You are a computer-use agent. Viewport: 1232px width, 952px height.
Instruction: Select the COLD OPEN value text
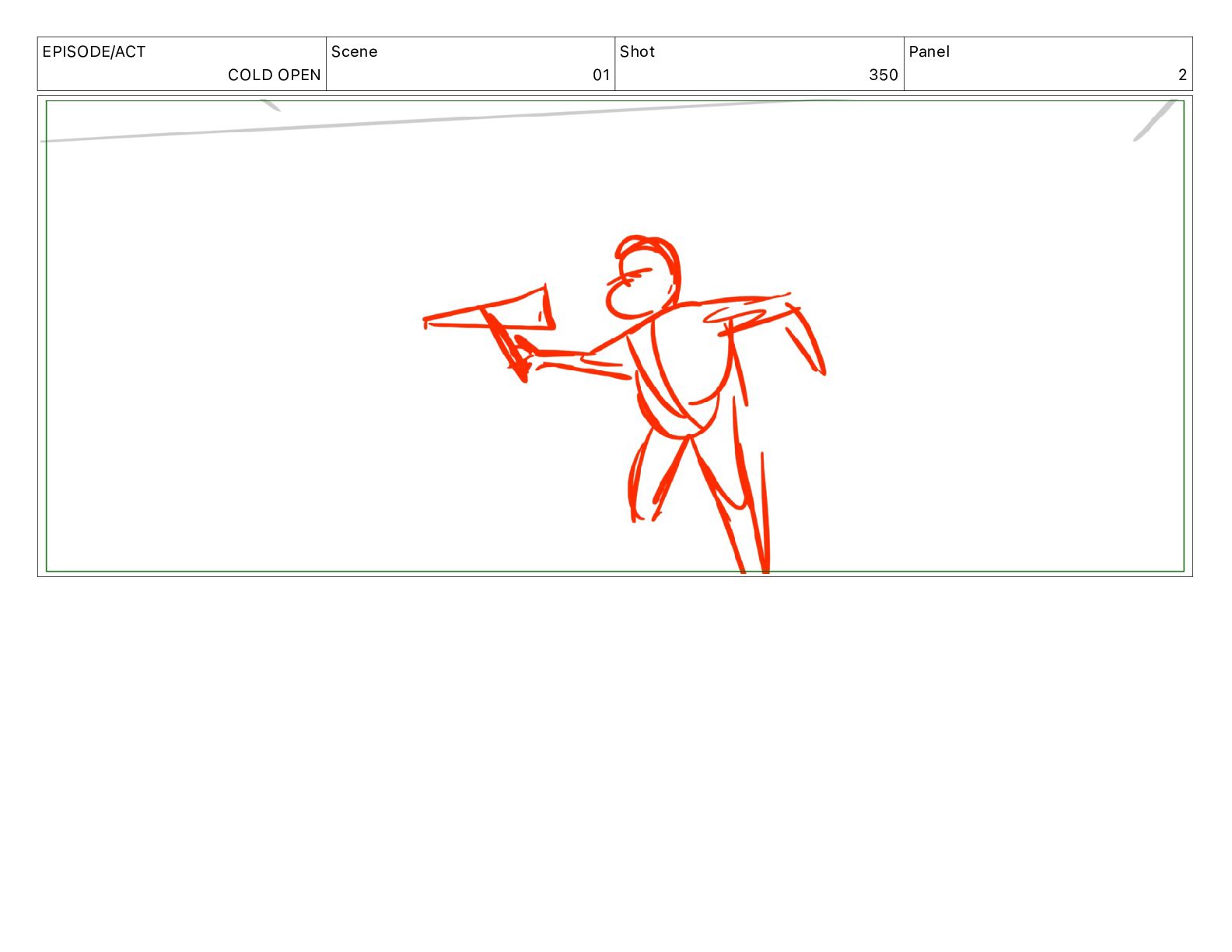(274, 75)
